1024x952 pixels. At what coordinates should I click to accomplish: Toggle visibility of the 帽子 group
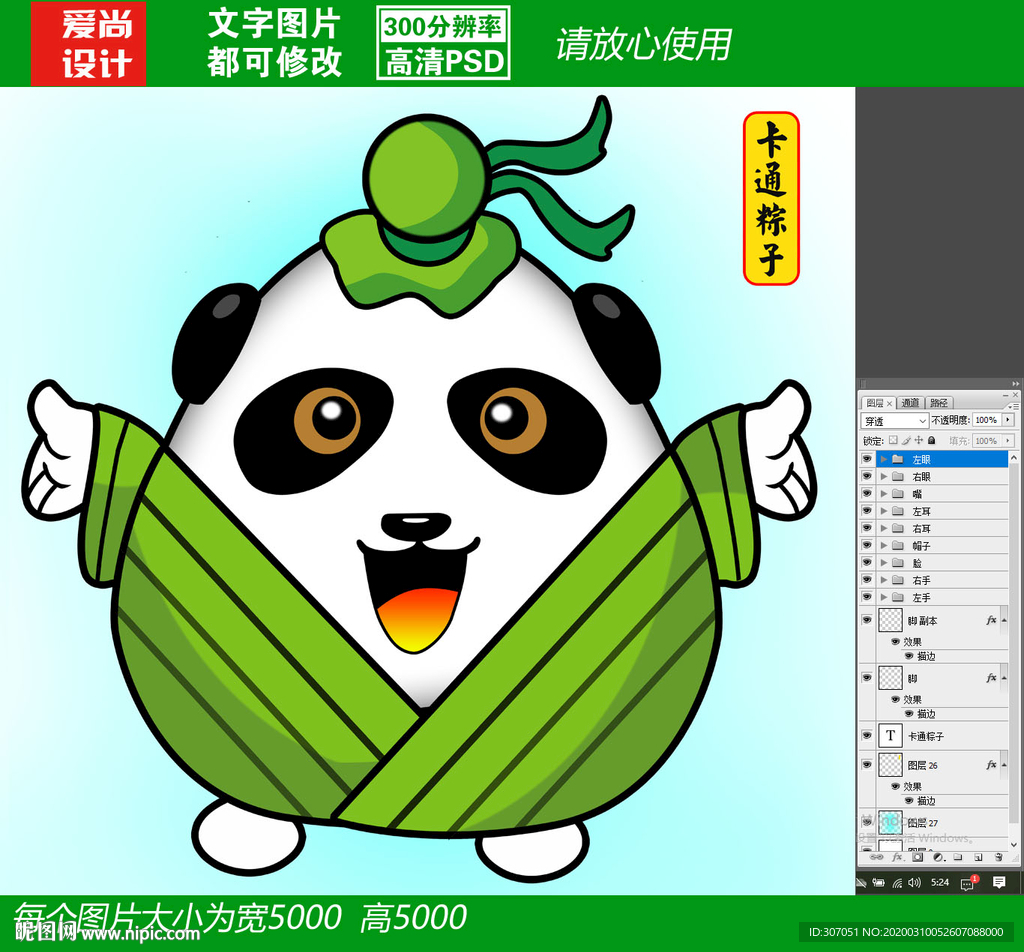[x=866, y=545]
